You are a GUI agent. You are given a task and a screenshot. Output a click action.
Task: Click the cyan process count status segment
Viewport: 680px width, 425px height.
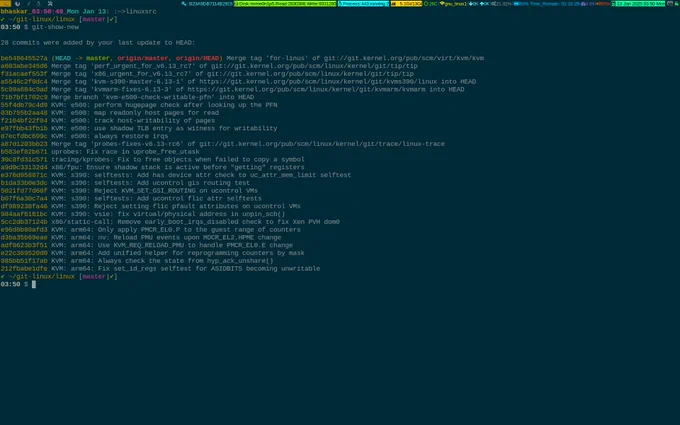click(363, 3)
